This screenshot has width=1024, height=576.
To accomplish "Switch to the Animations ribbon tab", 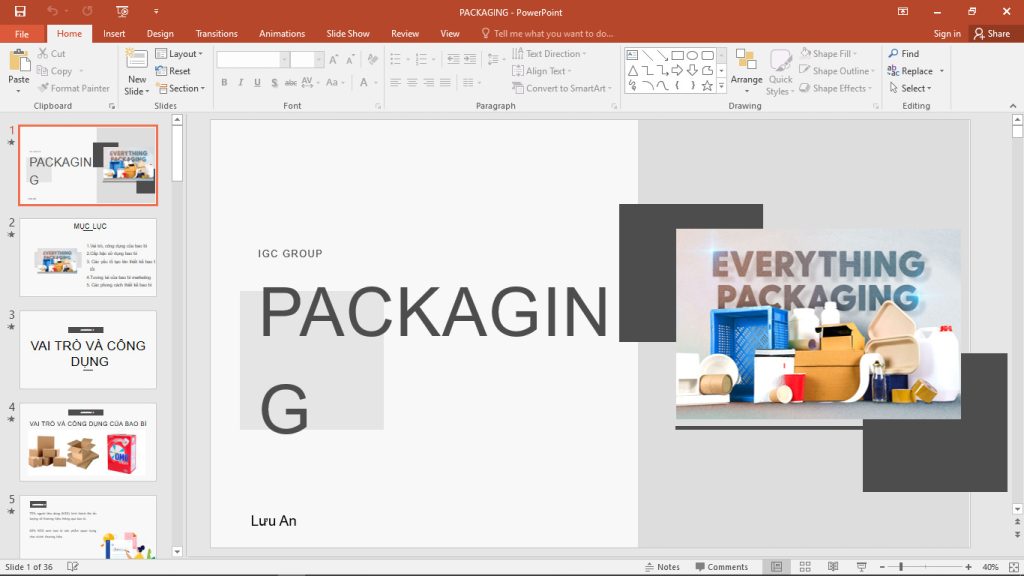I will click(x=282, y=33).
